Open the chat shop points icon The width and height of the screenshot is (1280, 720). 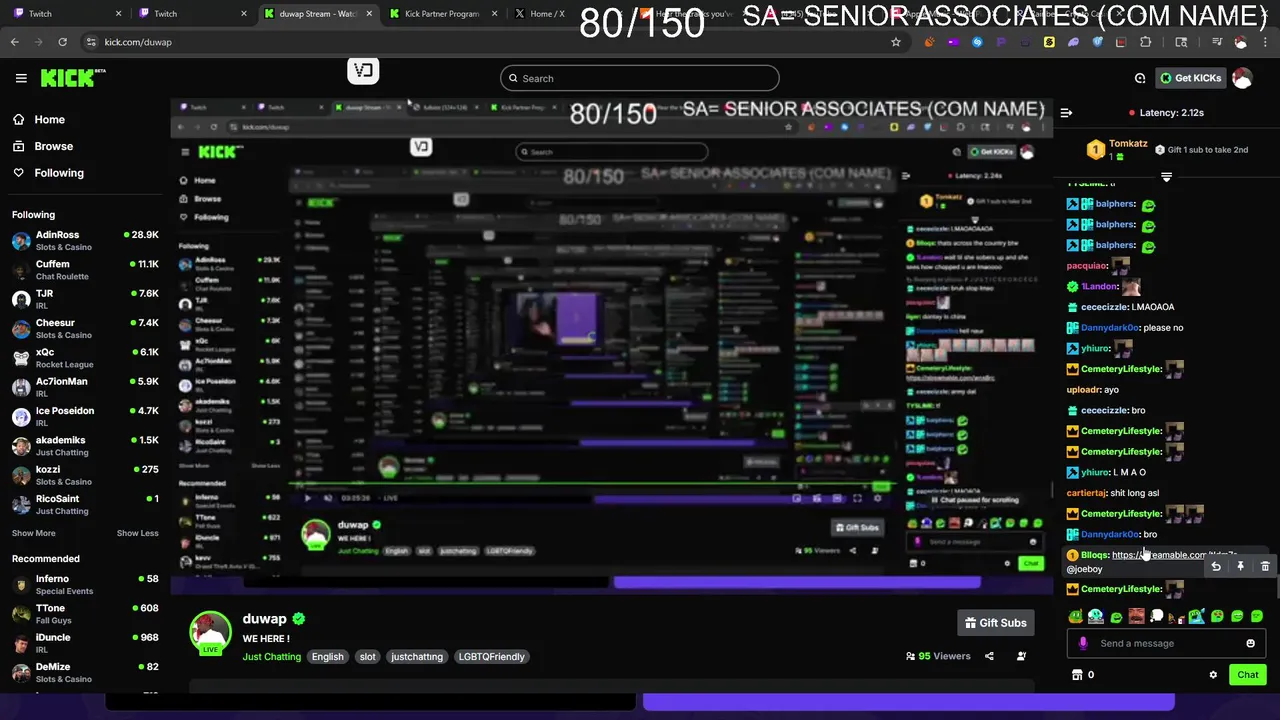pyautogui.click(x=1077, y=675)
